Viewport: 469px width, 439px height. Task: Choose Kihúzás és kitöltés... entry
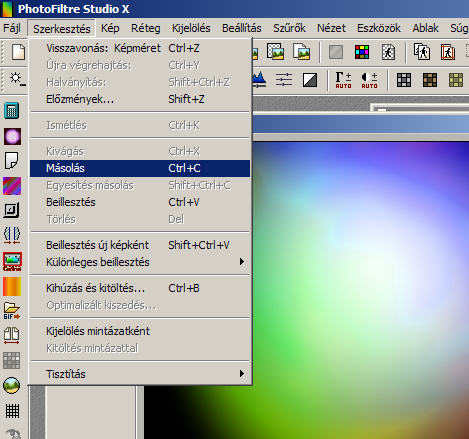click(140, 288)
